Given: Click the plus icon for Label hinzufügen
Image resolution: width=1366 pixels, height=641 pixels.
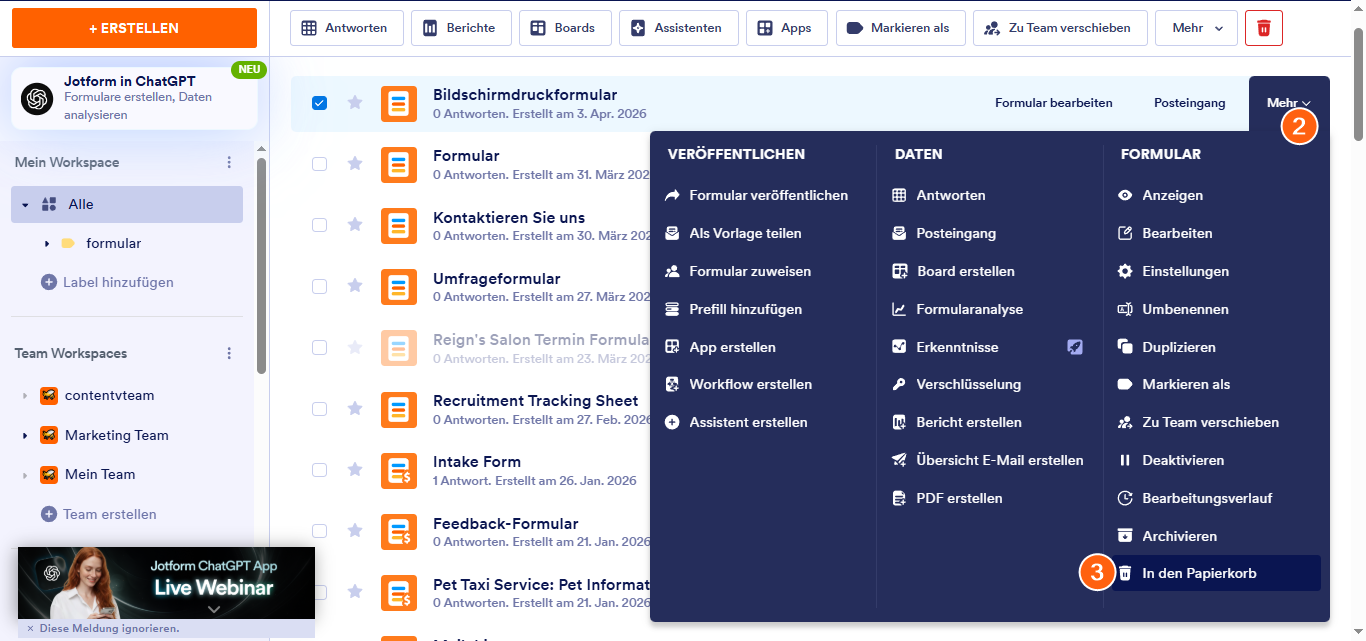Looking at the screenshot, I should click(48, 282).
